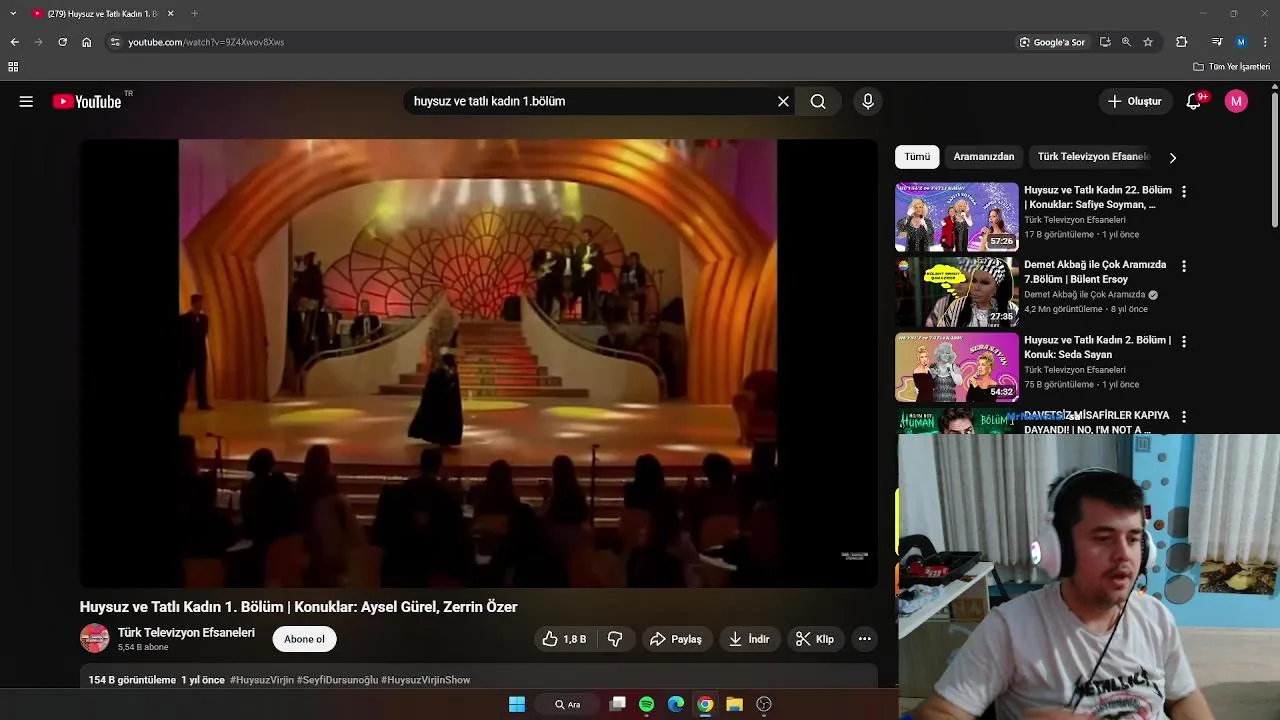Open YouTube notifications bell

point(1193,101)
